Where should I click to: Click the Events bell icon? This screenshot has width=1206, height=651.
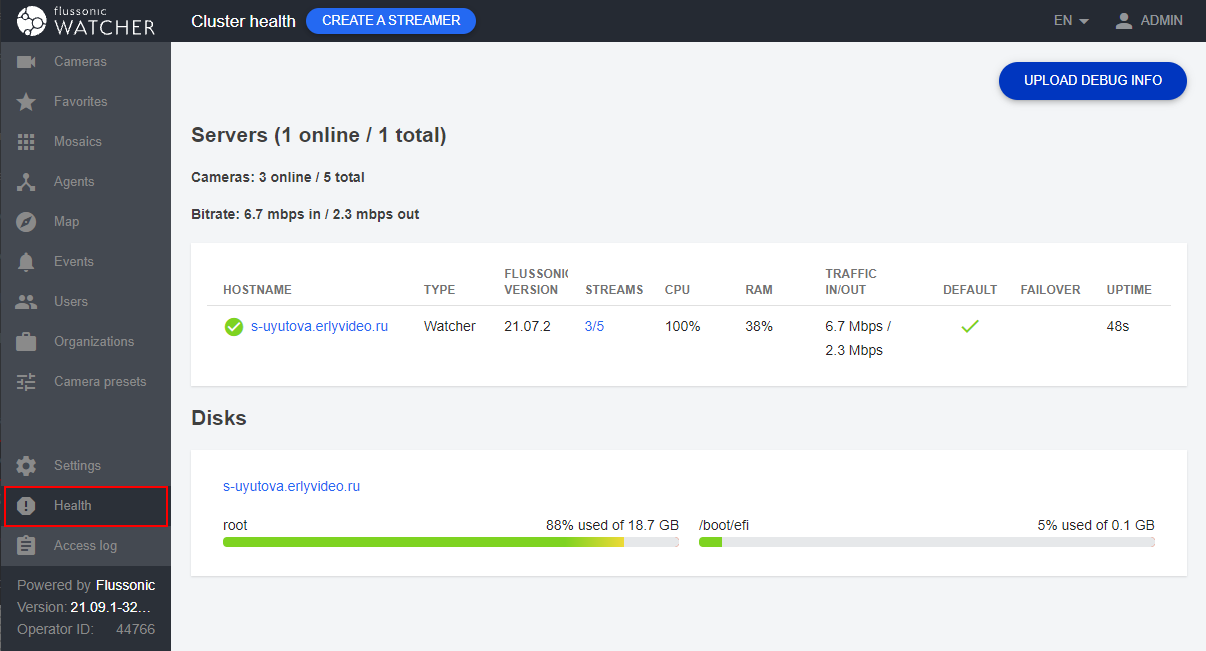pyautogui.click(x=27, y=262)
